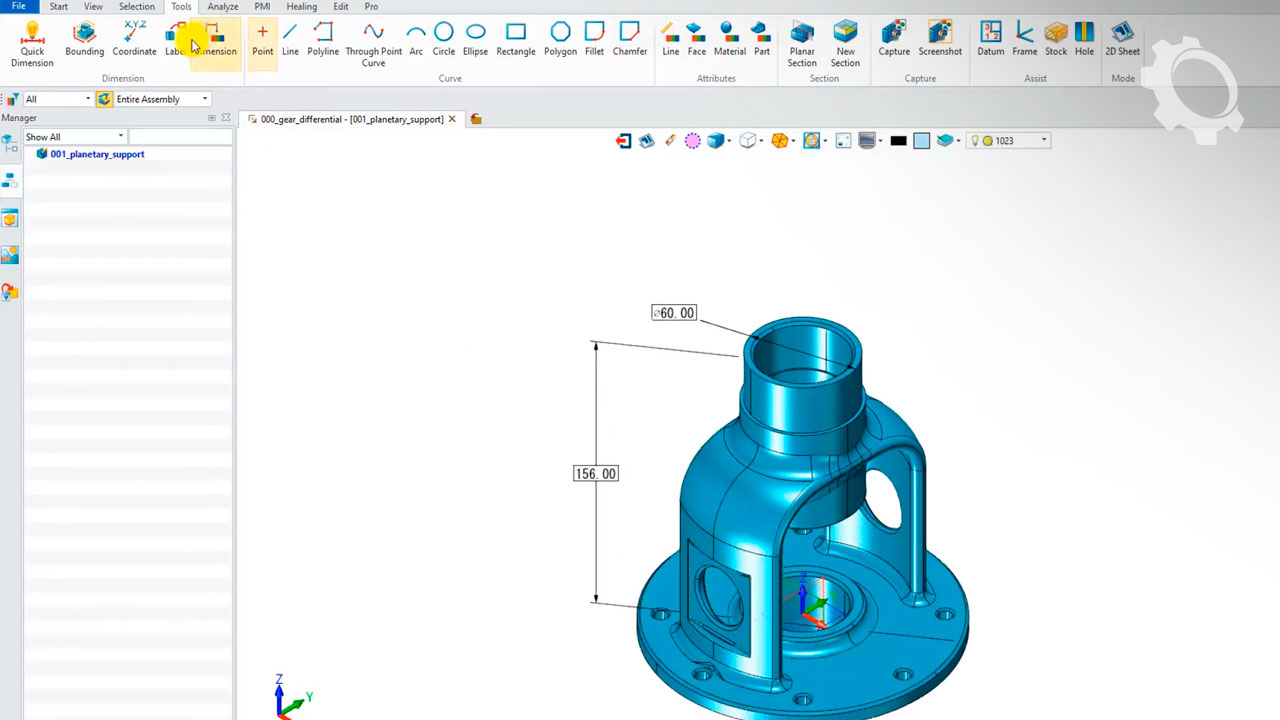Screen dimensions: 1280x720
Task: Select 001_planetary_support in the Manager tree
Action: [x=97, y=154]
